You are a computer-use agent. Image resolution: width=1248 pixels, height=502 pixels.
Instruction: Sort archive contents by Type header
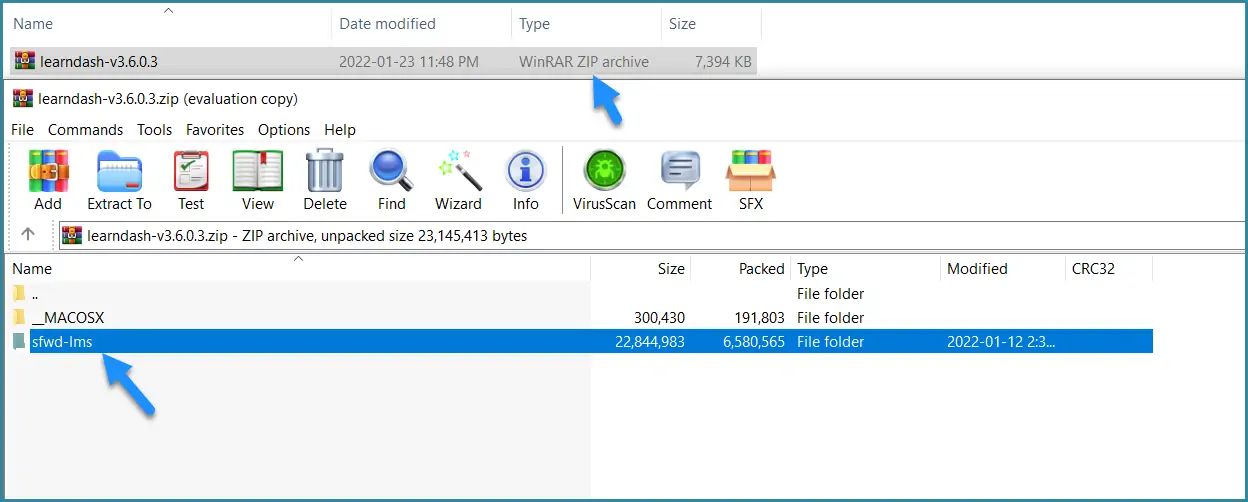tap(866, 269)
